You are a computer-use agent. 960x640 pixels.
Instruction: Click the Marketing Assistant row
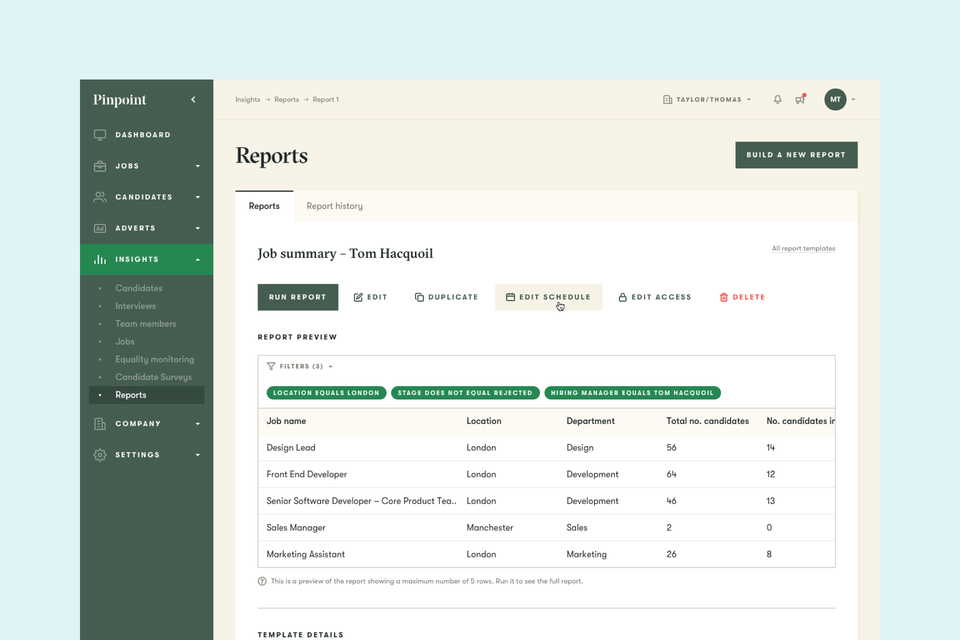pos(546,554)
